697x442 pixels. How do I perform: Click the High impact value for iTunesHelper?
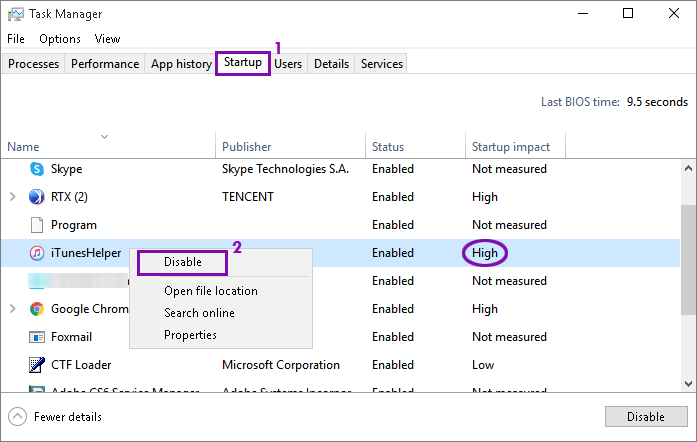pos(485,253)
